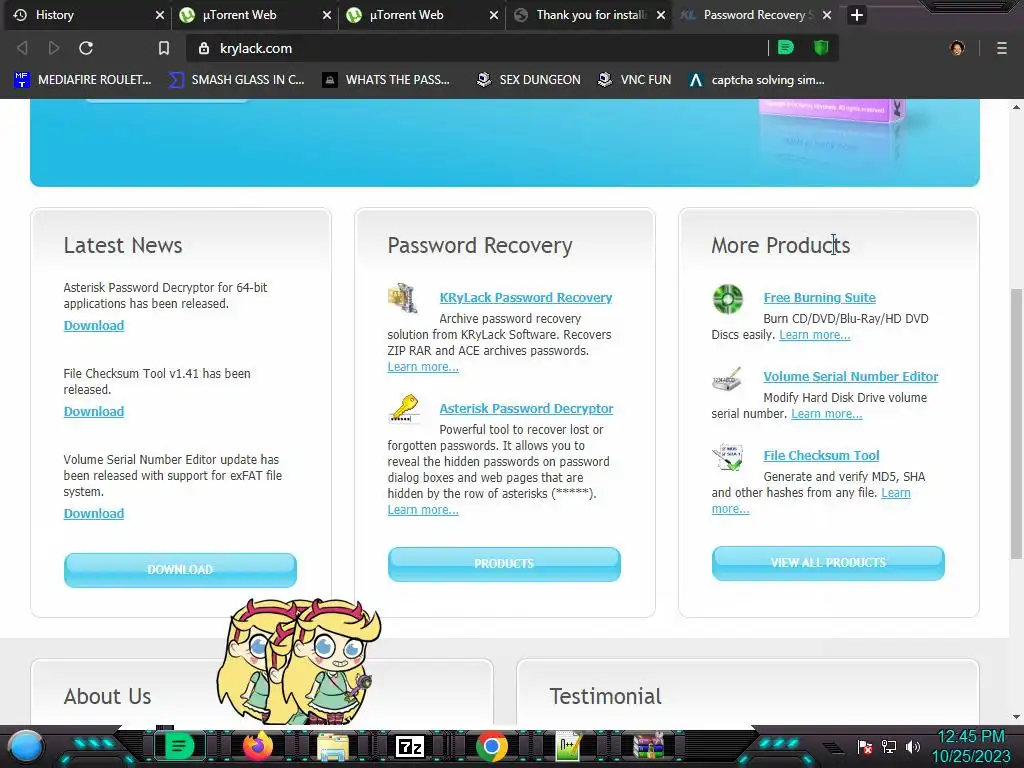Click the padlock site info icon

(x=204, y=48)
